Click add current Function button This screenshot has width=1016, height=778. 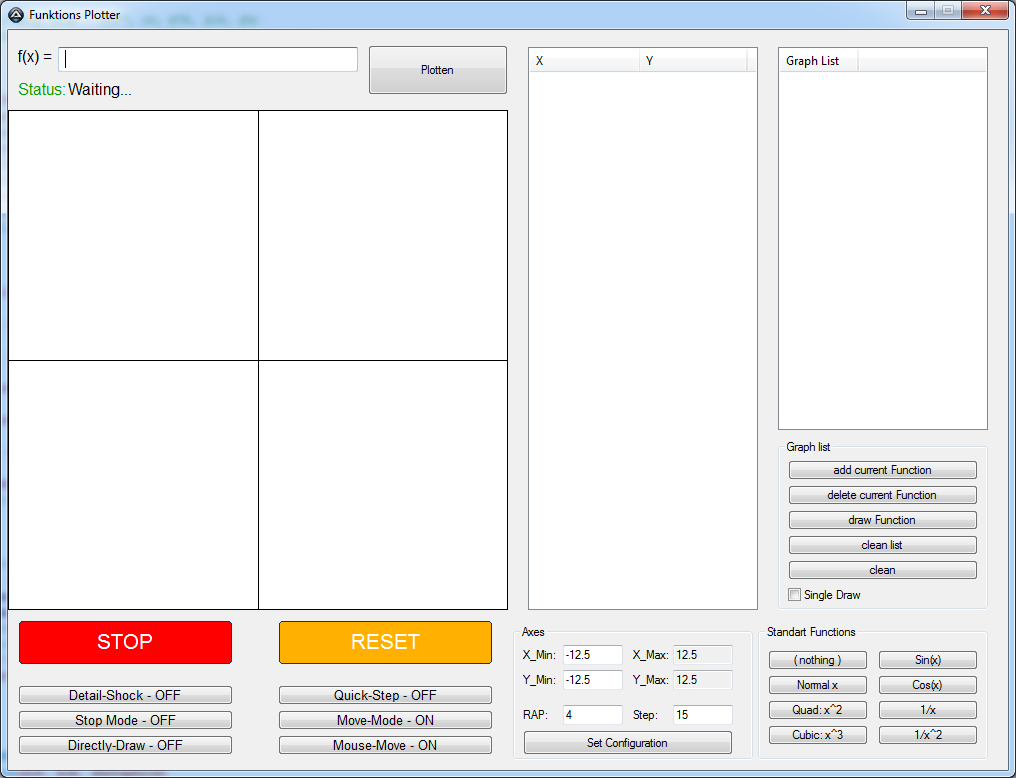882,470
